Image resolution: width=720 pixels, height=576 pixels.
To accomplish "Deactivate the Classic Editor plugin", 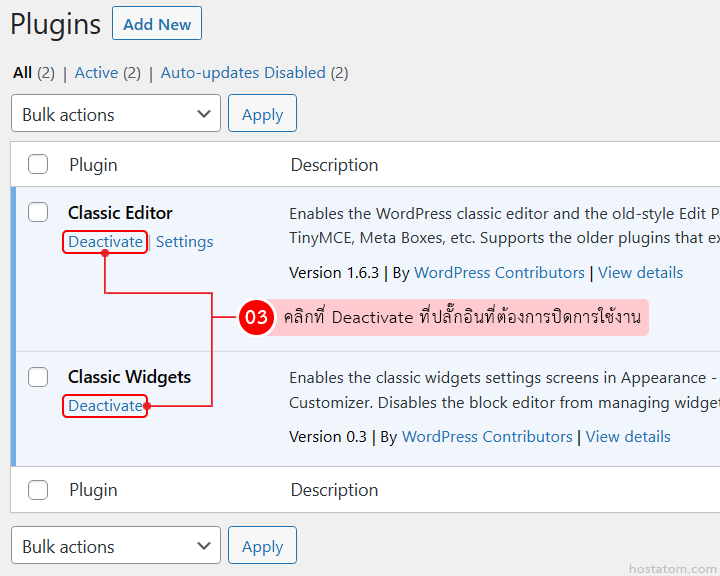I will 105,242.
